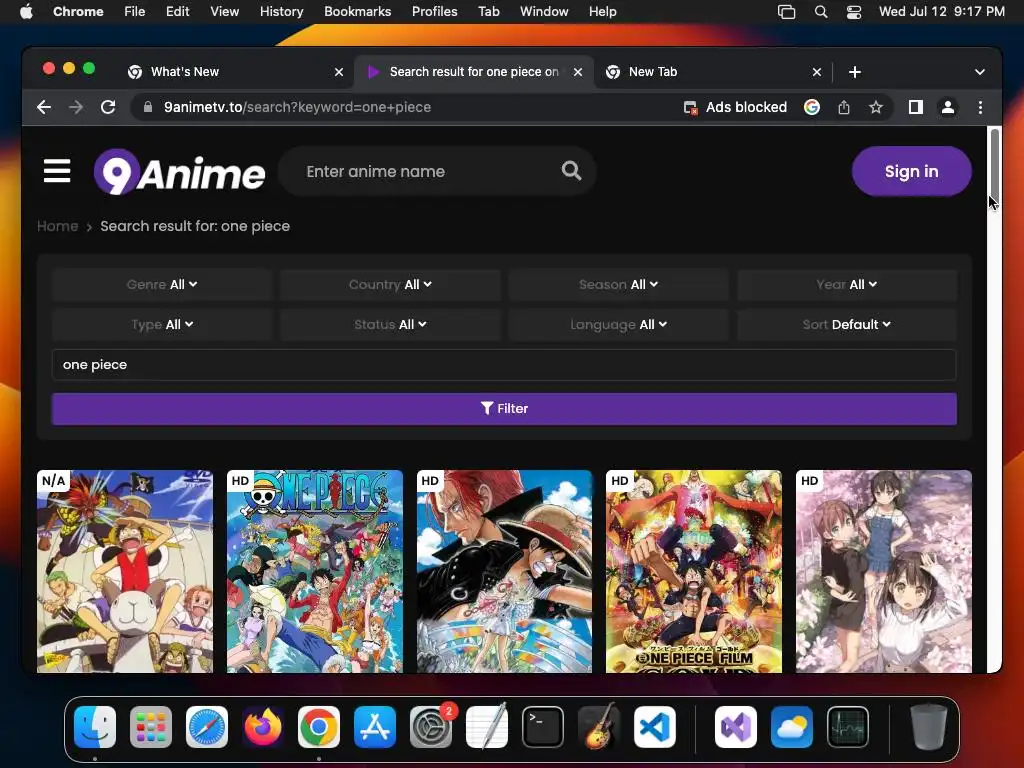Expand the Country filter dropdown

coord(390,285)
